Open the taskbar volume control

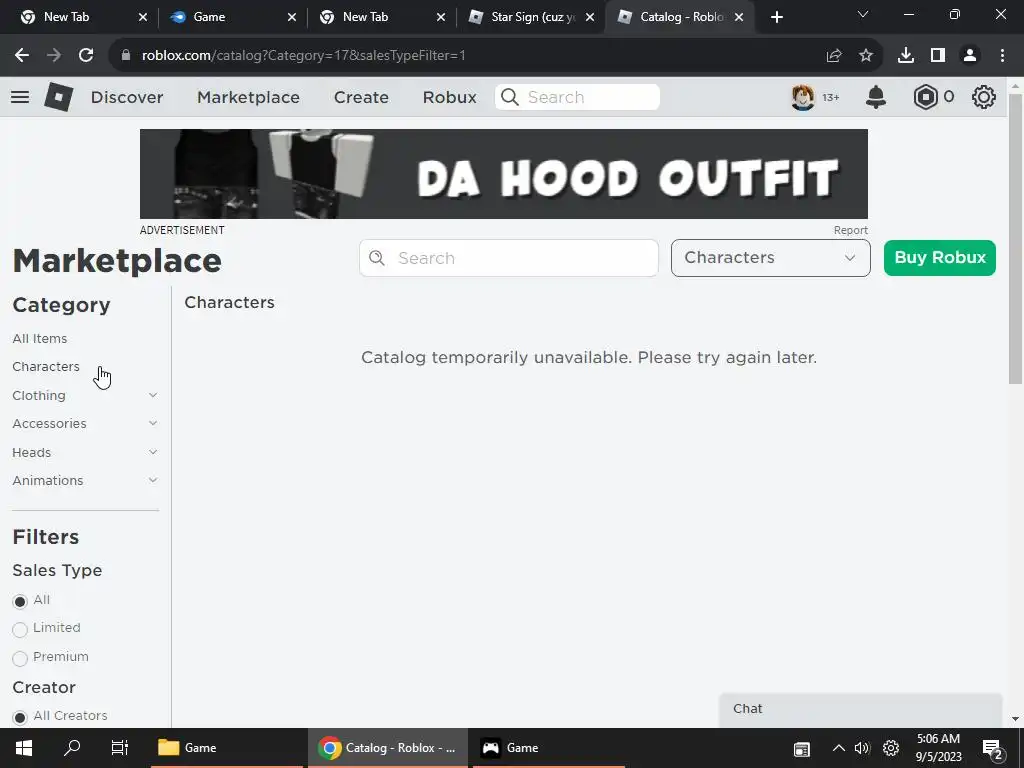862,748
